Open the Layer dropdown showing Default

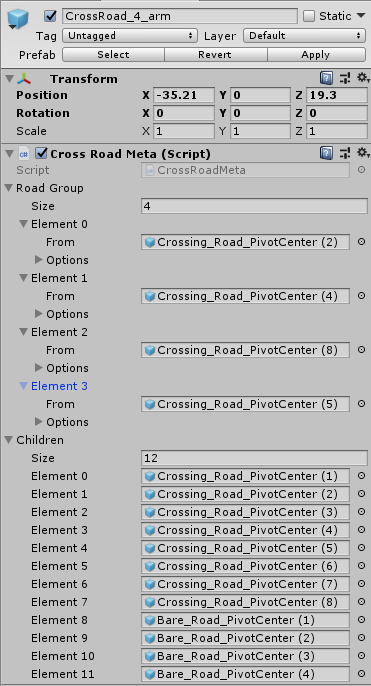pos(304,36)
